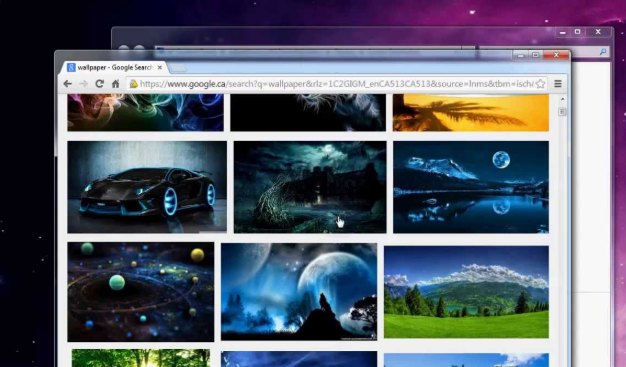626x367 pixels.
Task: Open the colorful smoke wallpaper thumbnail
Action: click(146, 113)
